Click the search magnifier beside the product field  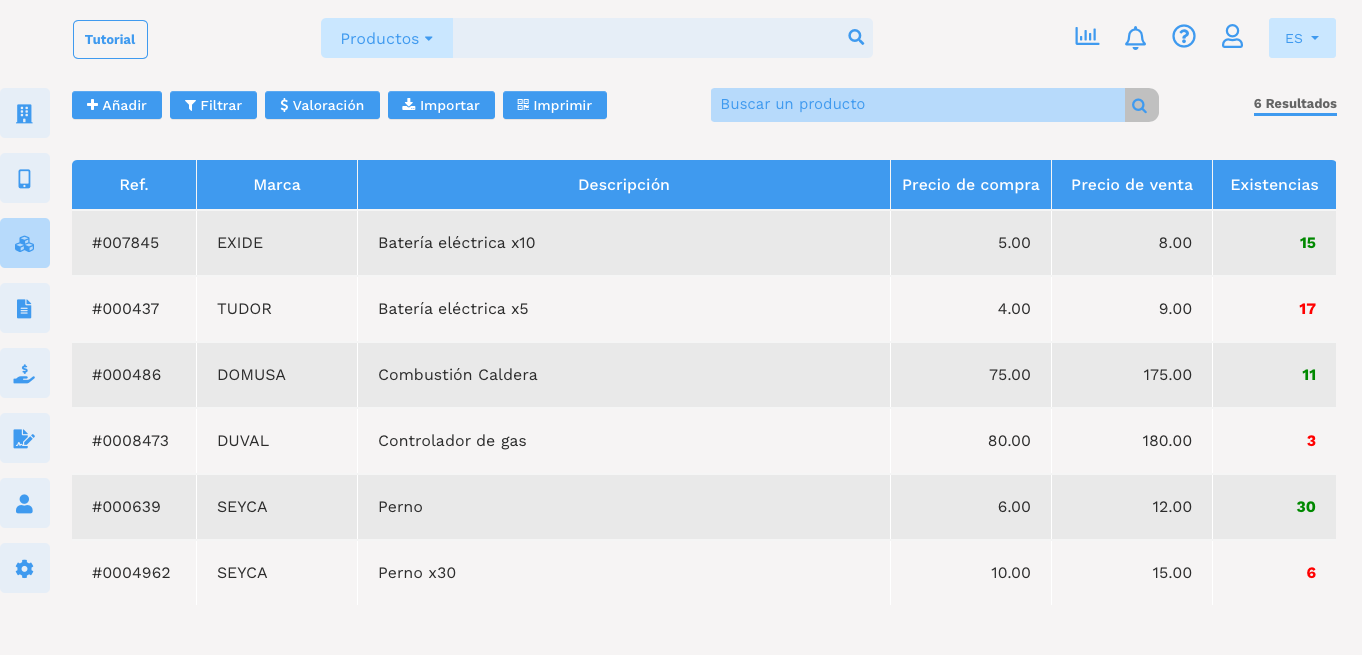[x=1140, y=104]
